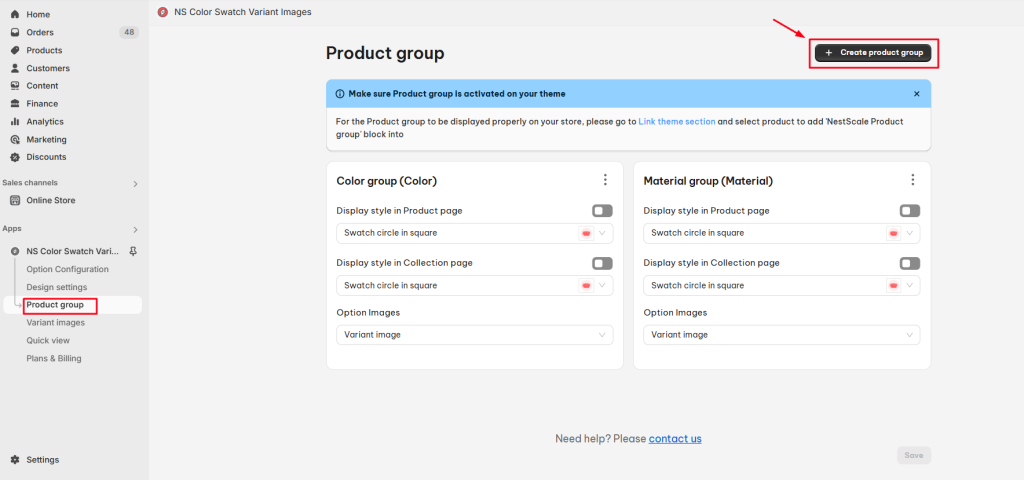
Task: Toggle Material group Display style in Product page
Action: (x=910, y=211)
